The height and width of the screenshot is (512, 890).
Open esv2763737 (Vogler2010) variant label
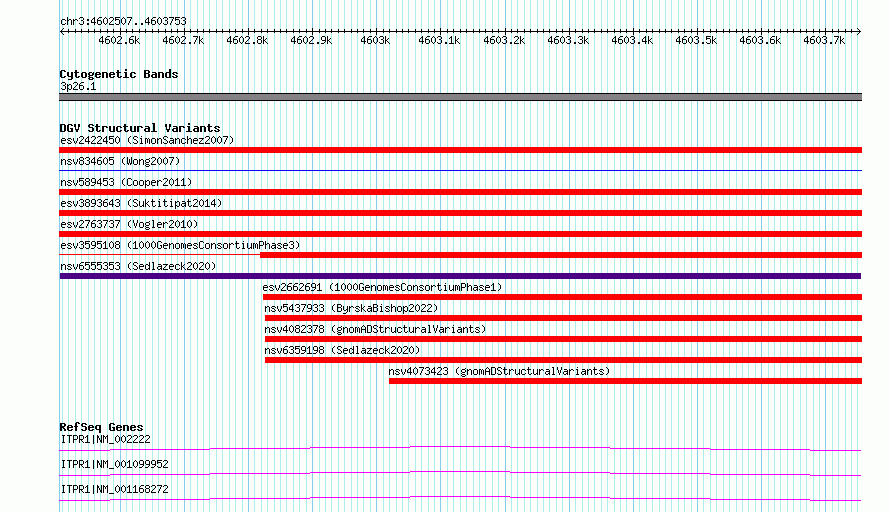[129, 224]
